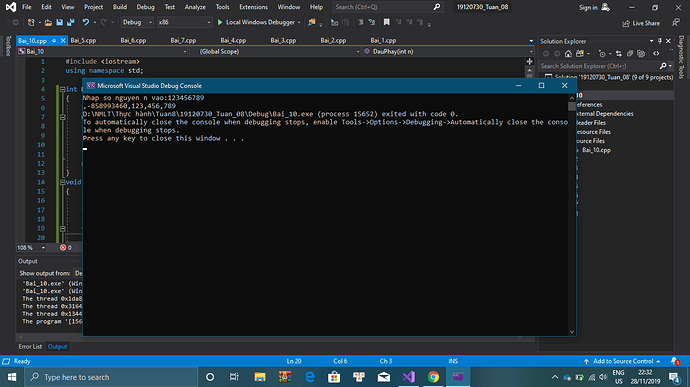Viewport: 690px width, 387px height.
Task: Close the Bai_10.cpp tab
Action: pos(63,41)
